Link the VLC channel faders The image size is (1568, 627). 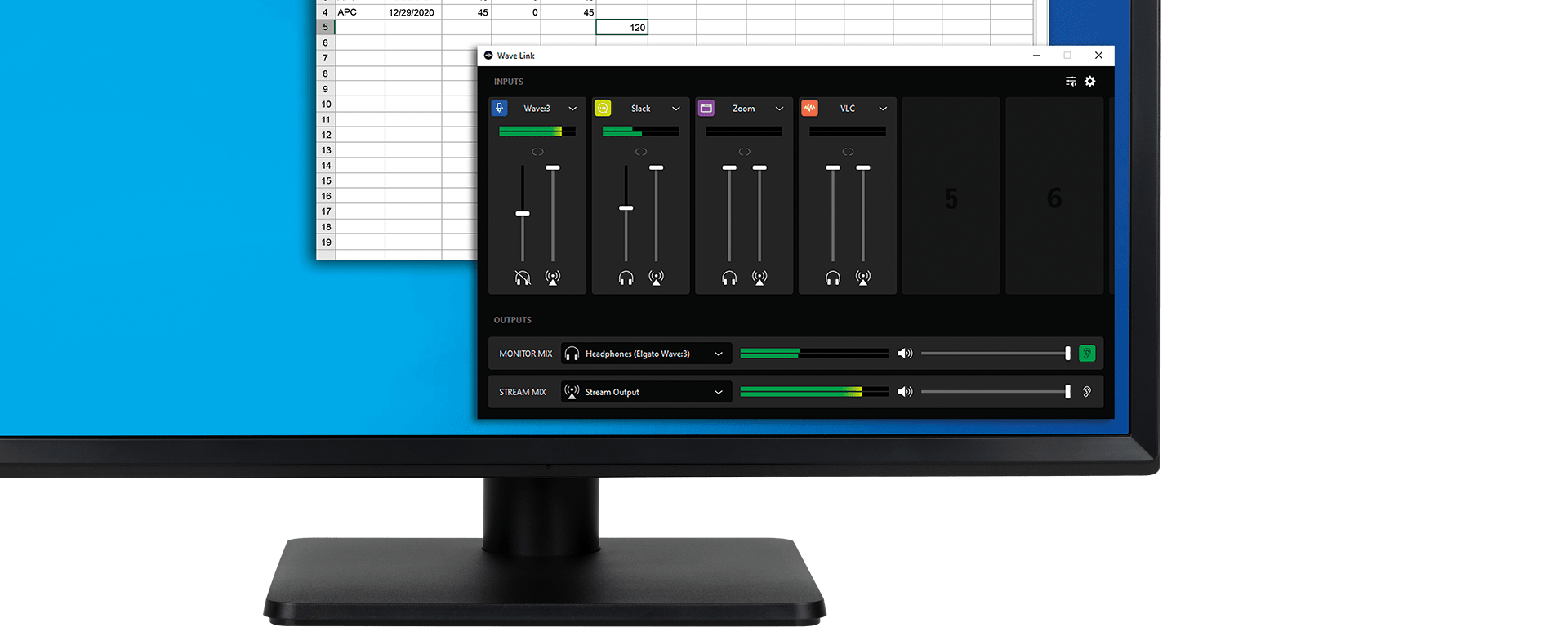point(849,152)
